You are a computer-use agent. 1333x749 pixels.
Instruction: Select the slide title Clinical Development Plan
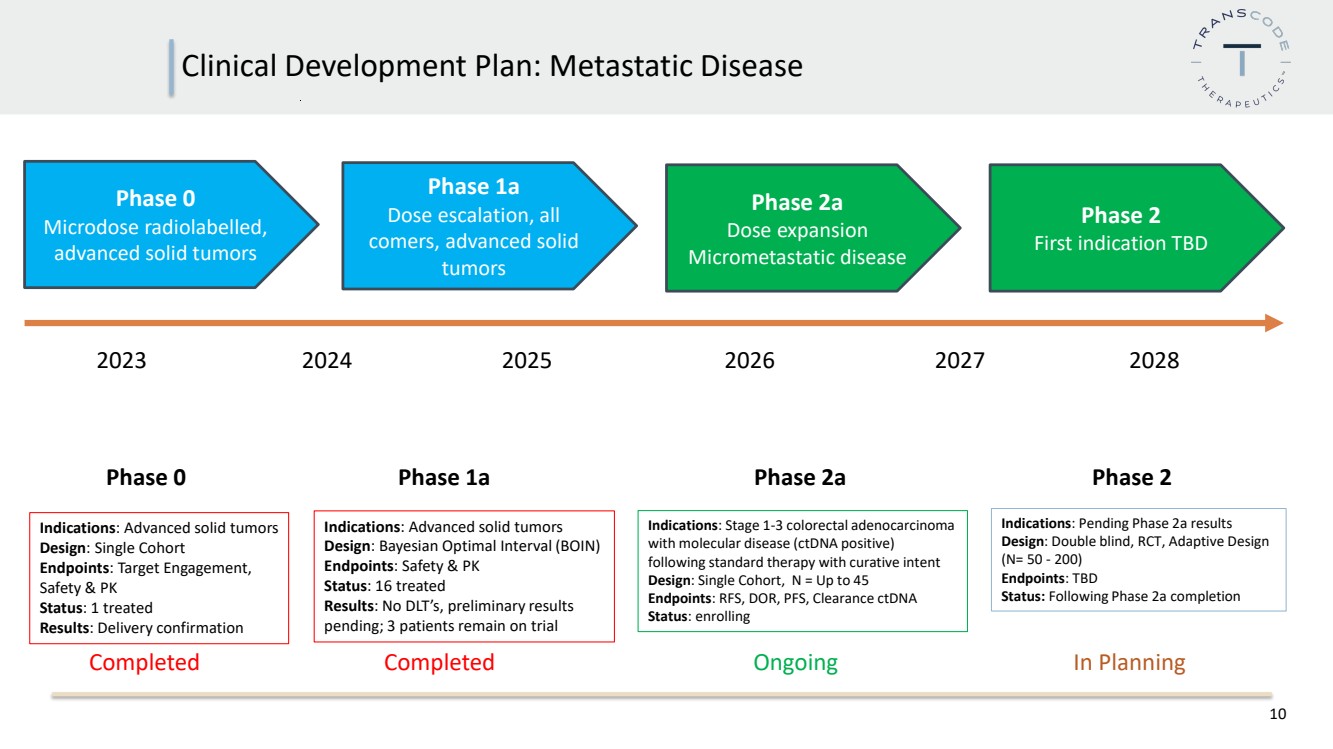(492, 66)
